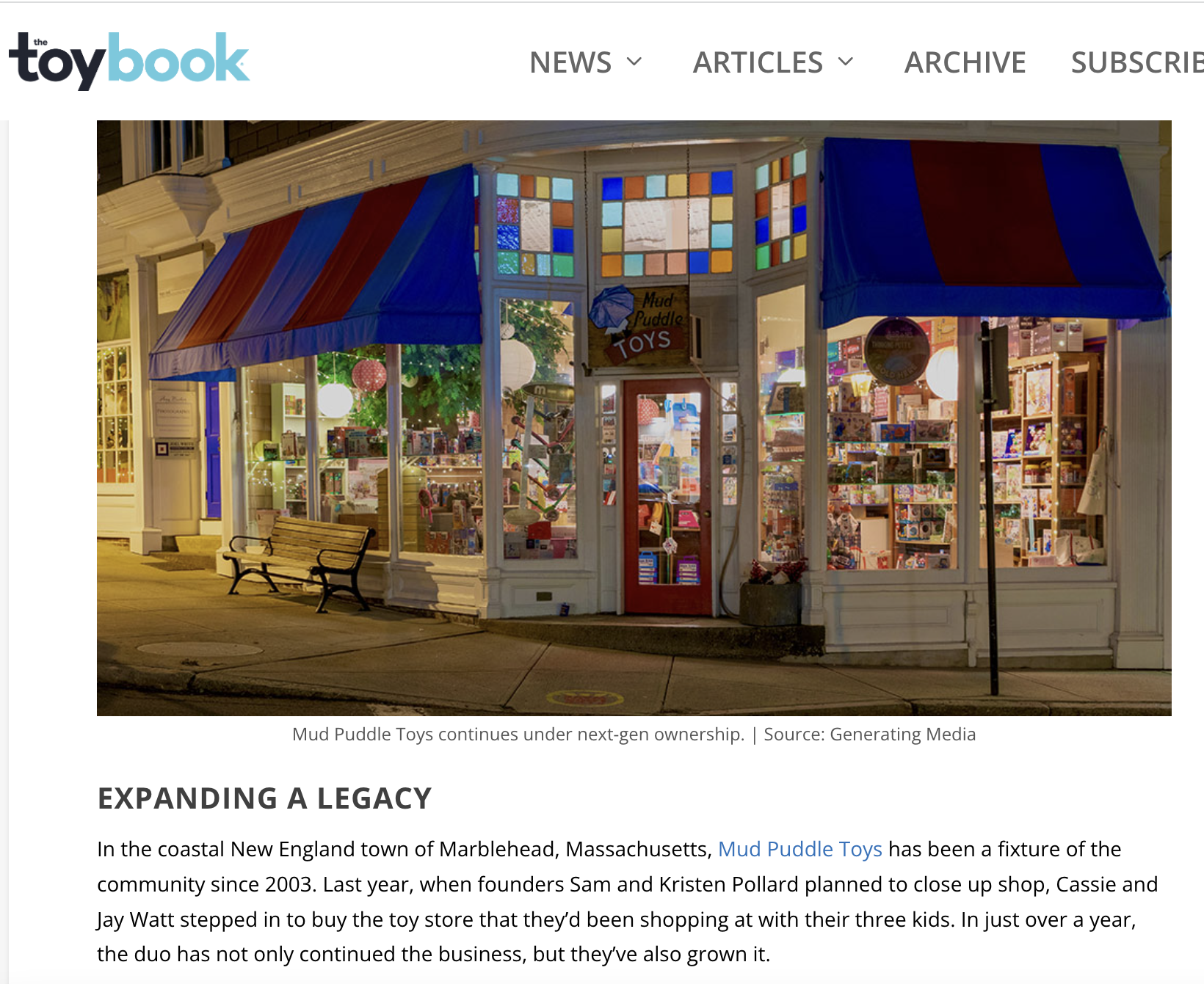Click the Source: Generating Media caption text

870,735
